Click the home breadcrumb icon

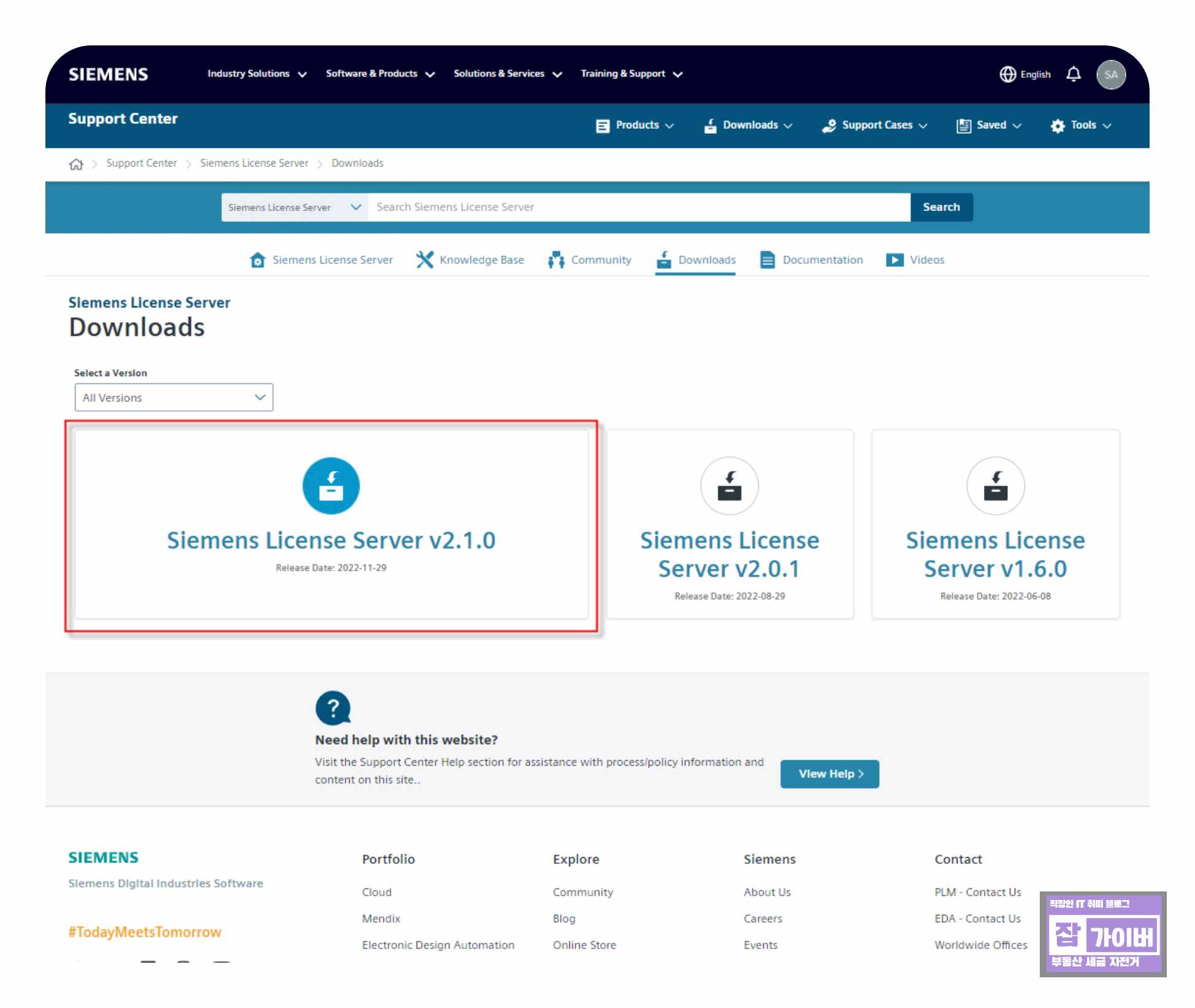click(x=76, y=164)
